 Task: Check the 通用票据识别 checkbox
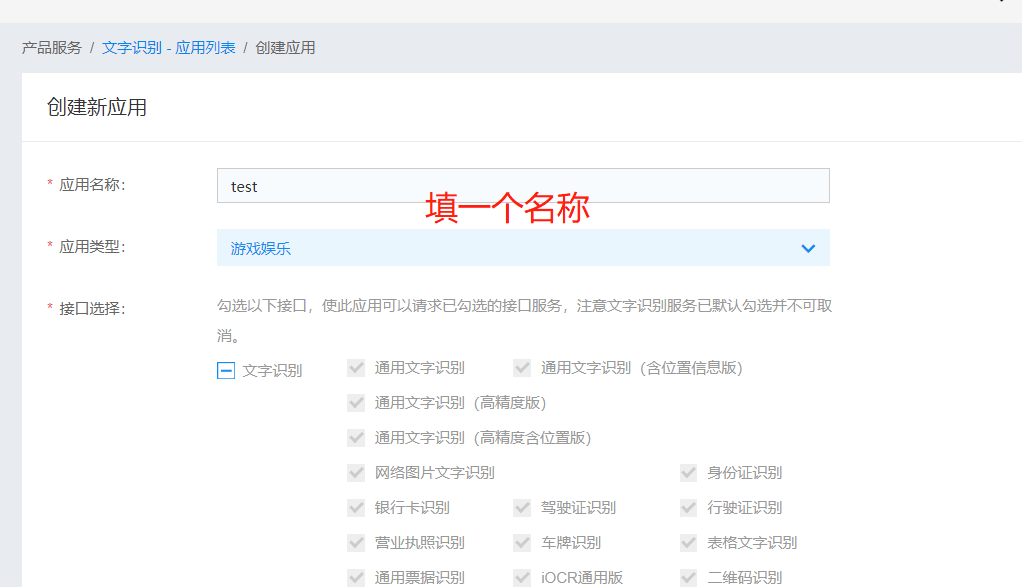[x=355, y=576]
